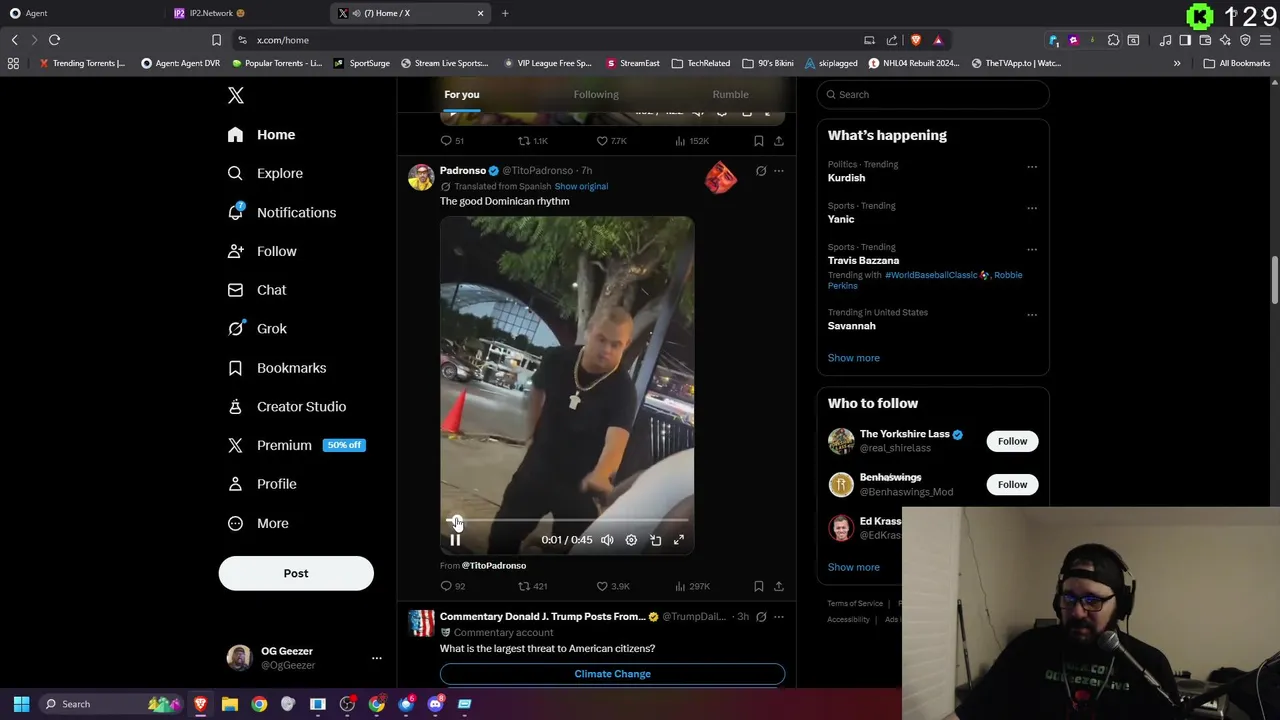1280x720 pixels.
Task: Open Explore in X sidebar
Action: point(265,173)
